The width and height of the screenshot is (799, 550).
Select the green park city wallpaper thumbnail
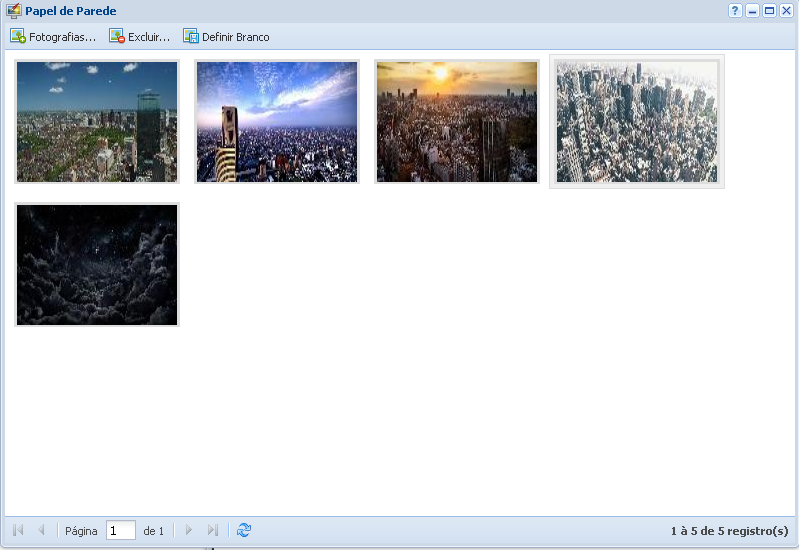tap(97, 122)
